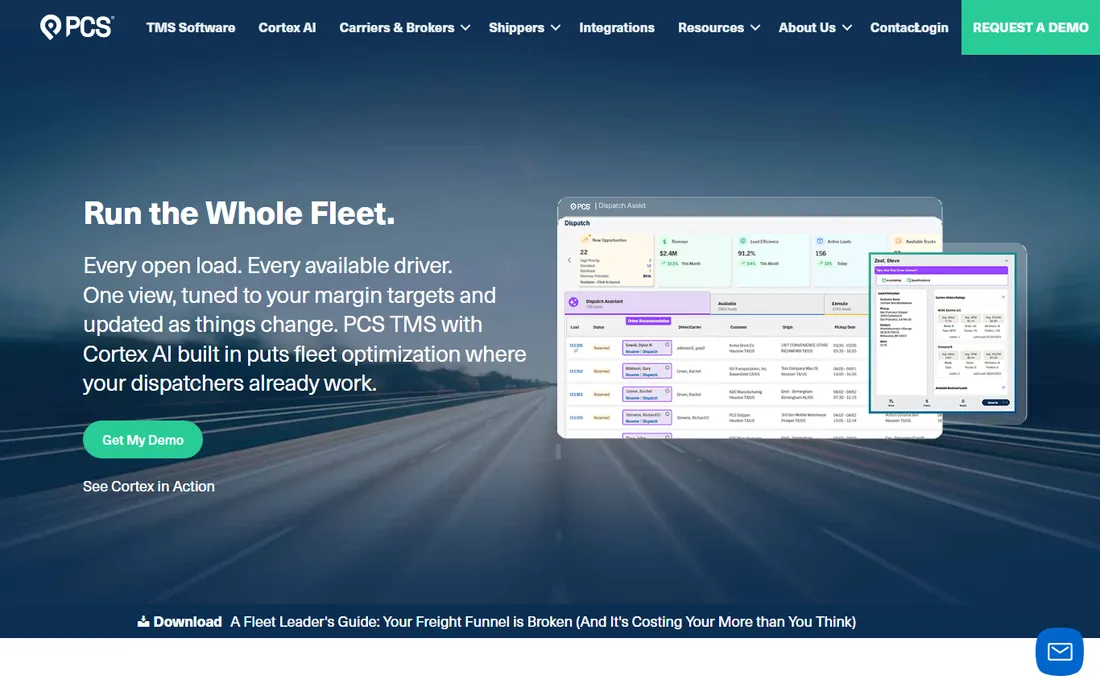
Task: Expand the Resources dropdown menu
Action: point(718,28)
